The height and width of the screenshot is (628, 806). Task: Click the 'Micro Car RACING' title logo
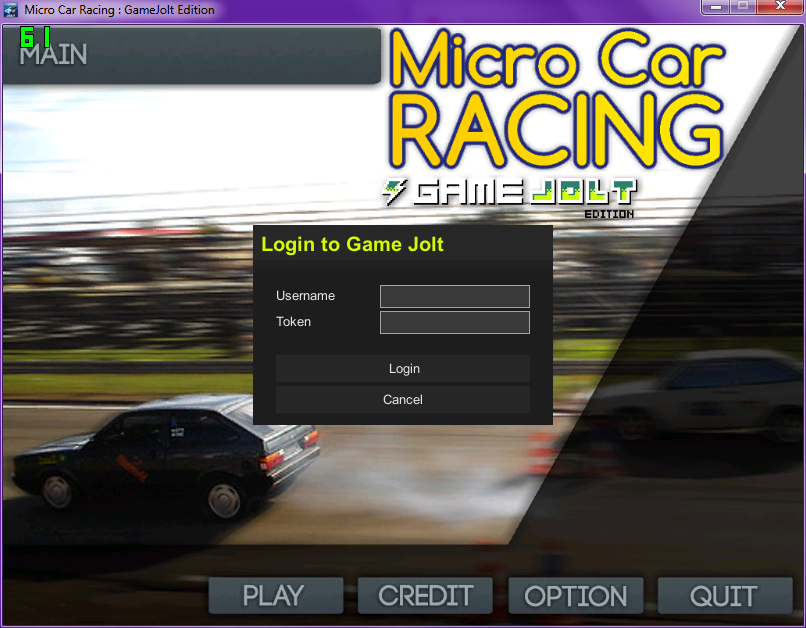(x=557, y=99)
